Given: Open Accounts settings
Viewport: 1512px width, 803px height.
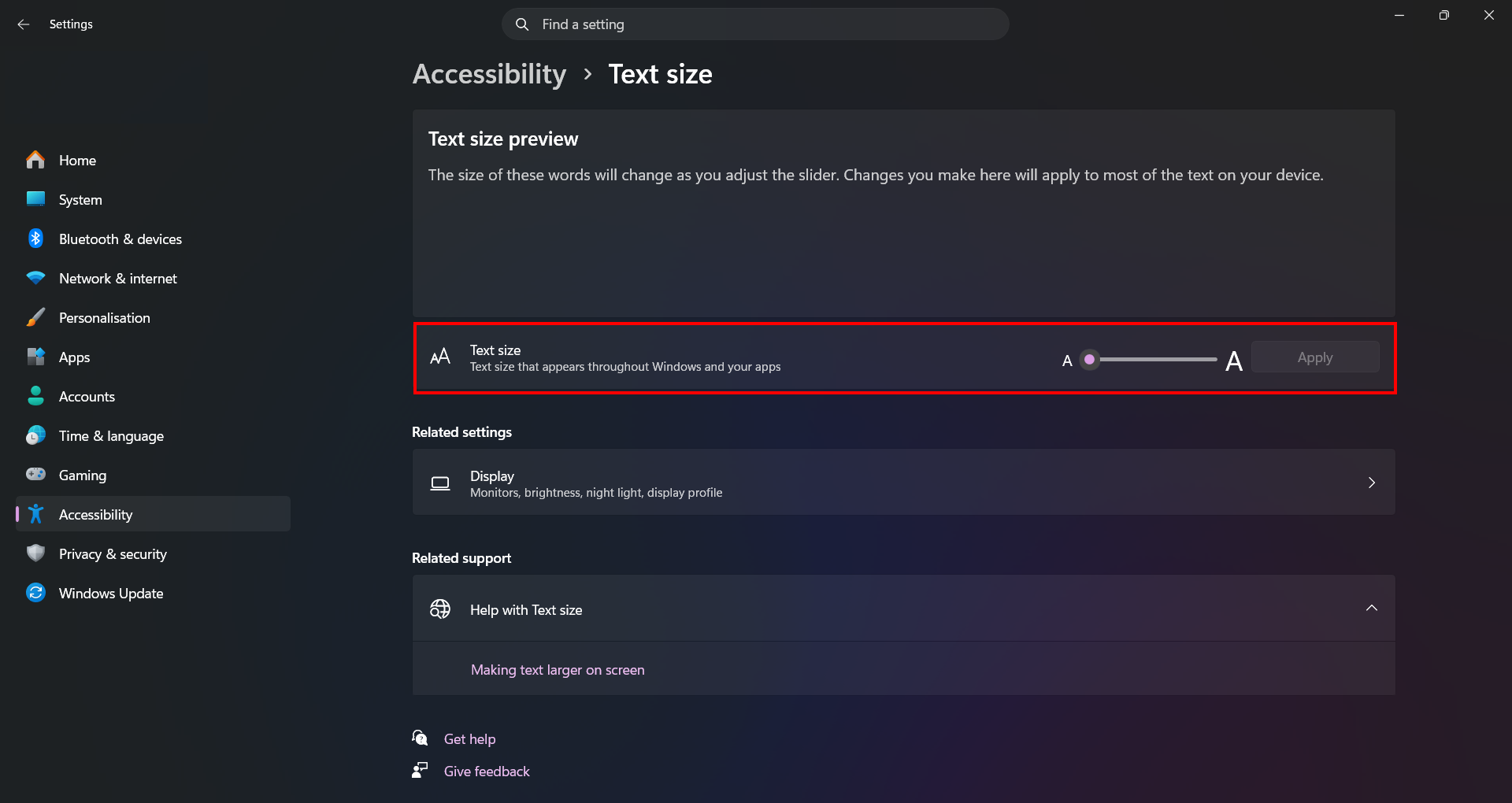Looking at the screenshot, I should 153,396.
